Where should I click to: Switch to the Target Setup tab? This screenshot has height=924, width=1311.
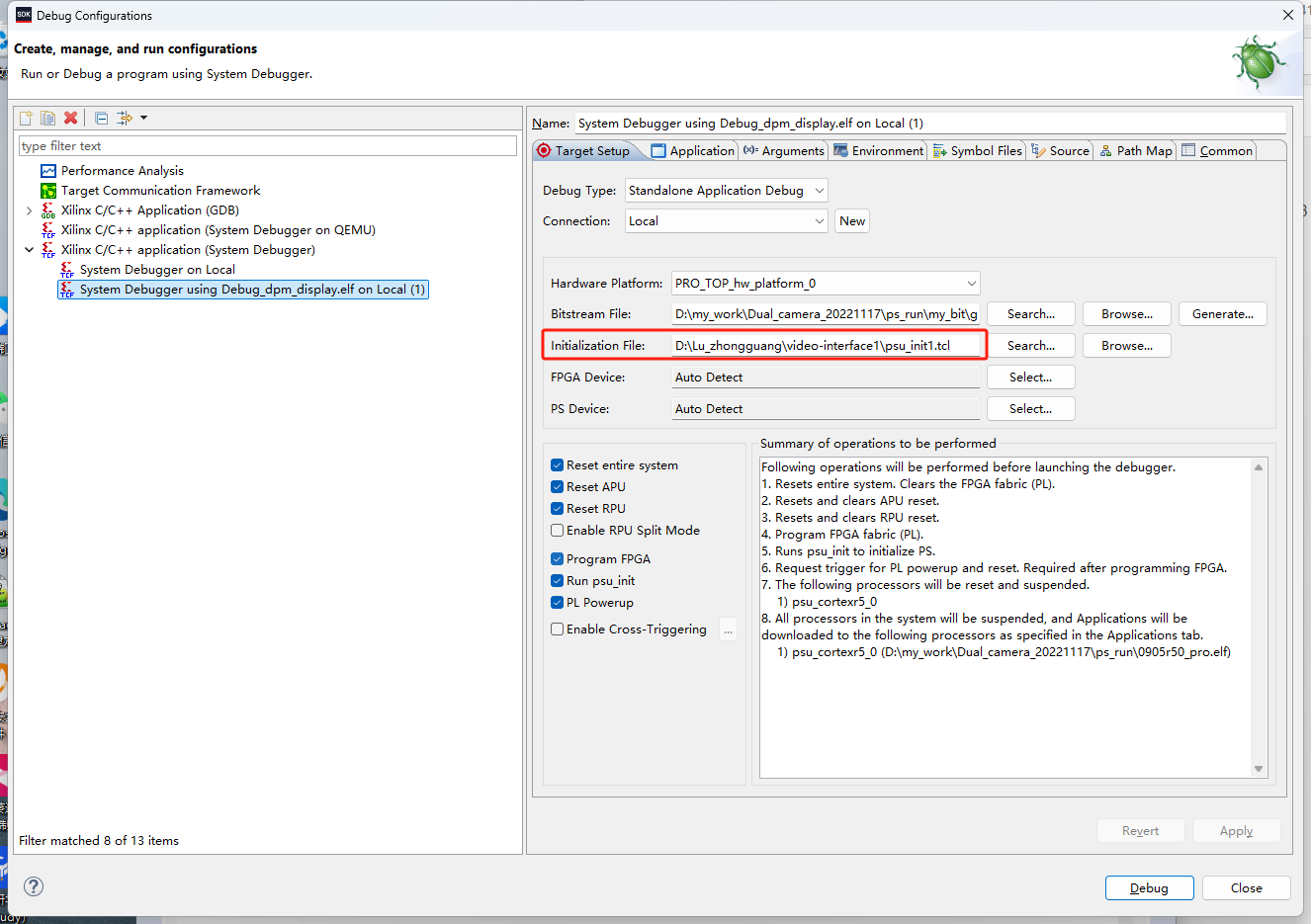click(583, 150)
